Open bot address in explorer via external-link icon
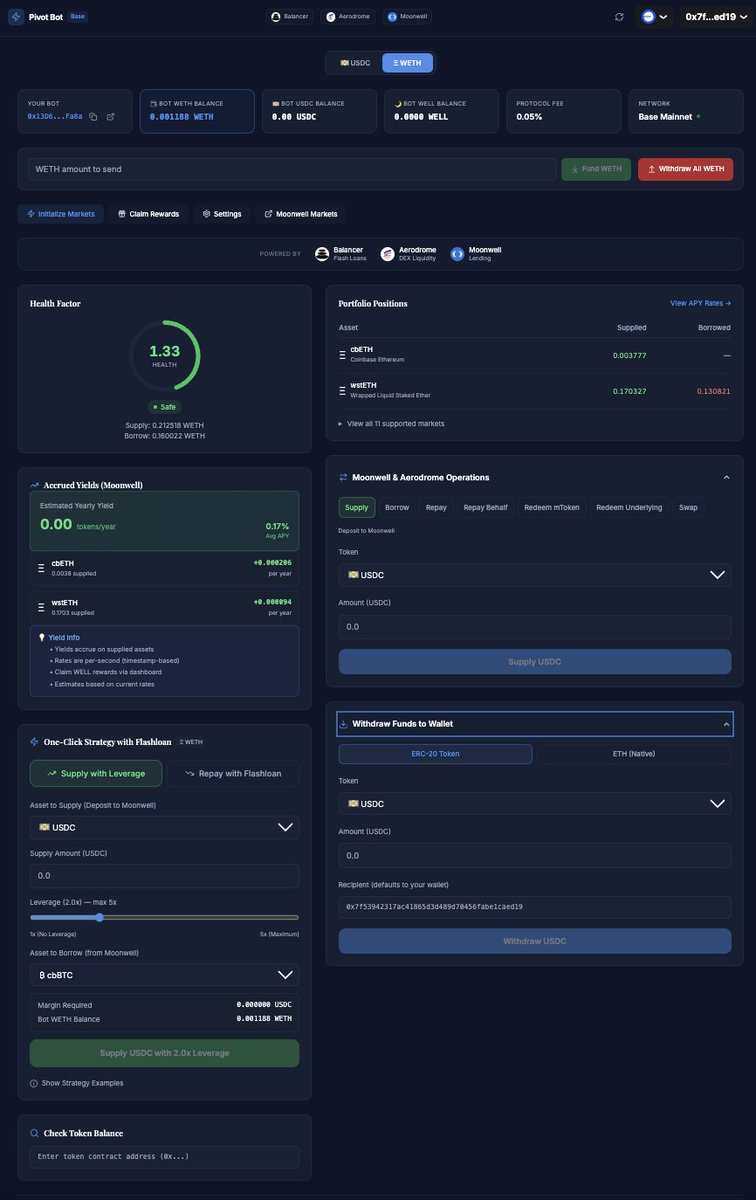The height and width of the screenshot is (1200, 756). (x=110, y=117)
